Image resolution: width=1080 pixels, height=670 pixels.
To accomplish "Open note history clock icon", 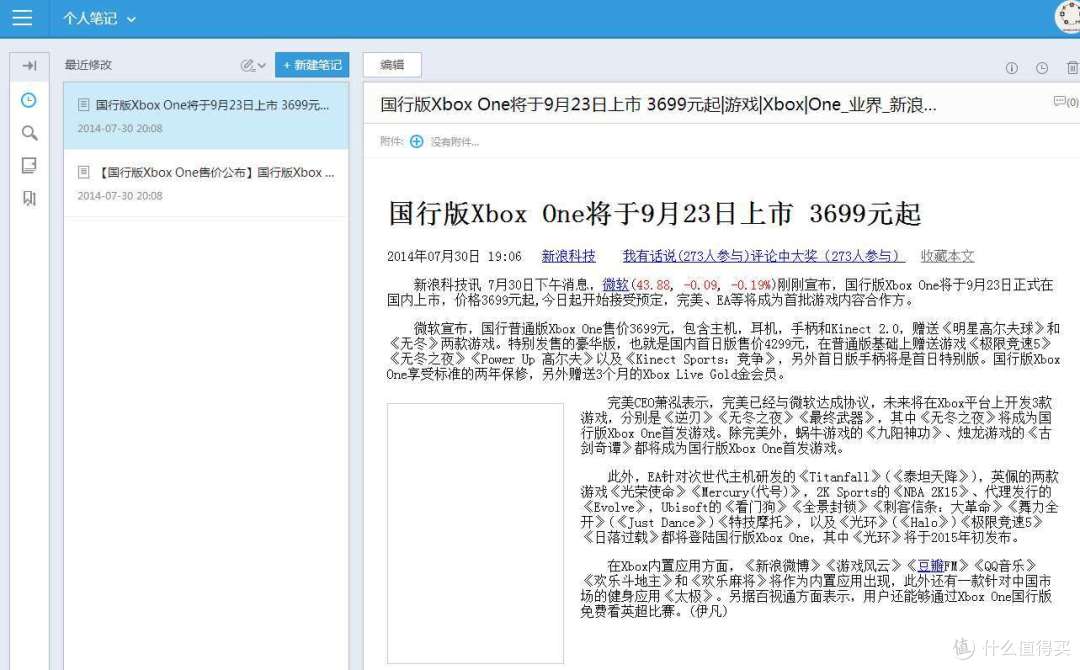I will coord(1041,67).
